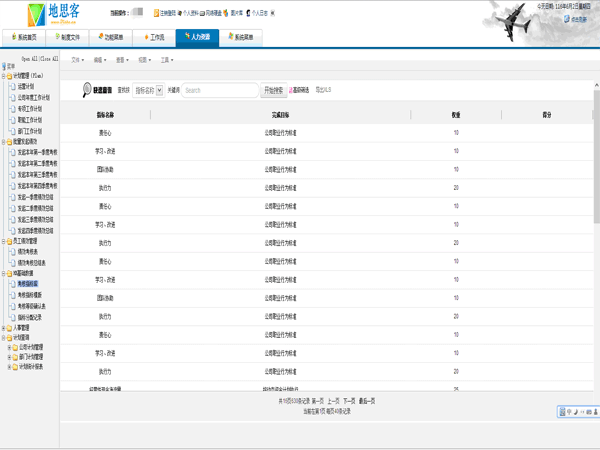Select the 人力资源 tab

point(197,38)
